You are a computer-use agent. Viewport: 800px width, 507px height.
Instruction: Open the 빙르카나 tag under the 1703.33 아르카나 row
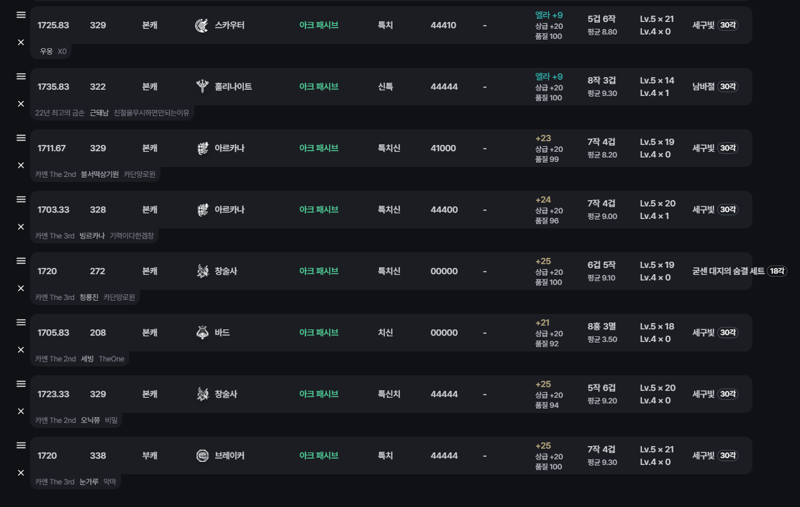click(x=92, y=236)
